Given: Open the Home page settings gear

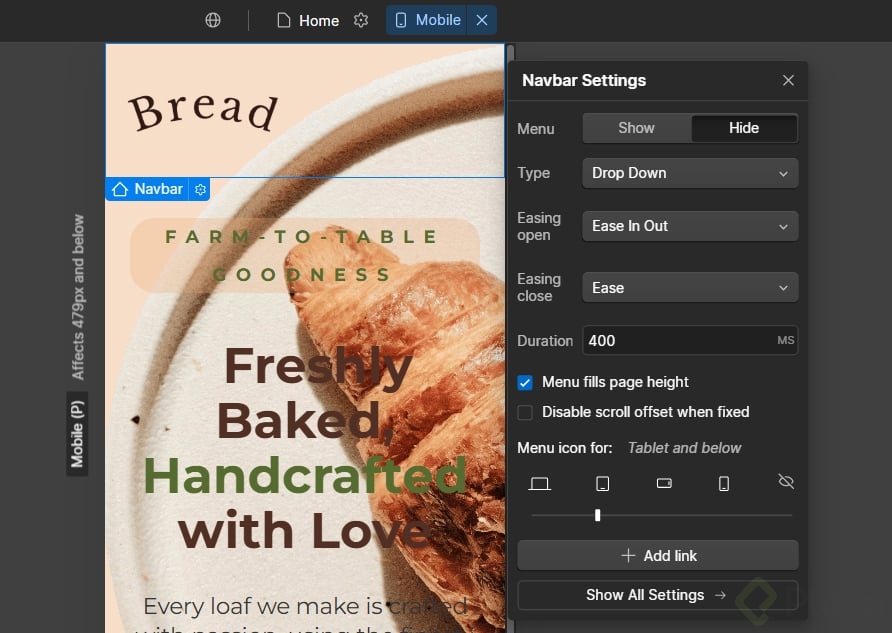Looking at the screenshot, I should click(x=361, y=20).
